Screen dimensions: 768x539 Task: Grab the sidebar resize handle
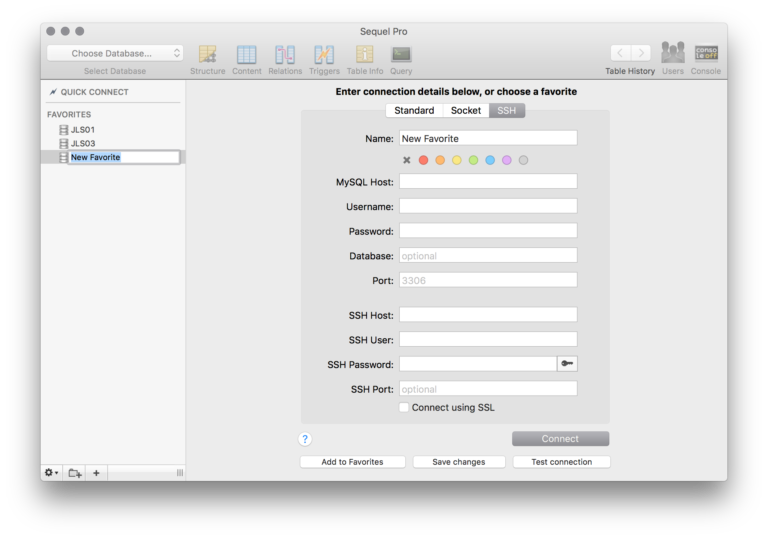[x=180, y=473]
